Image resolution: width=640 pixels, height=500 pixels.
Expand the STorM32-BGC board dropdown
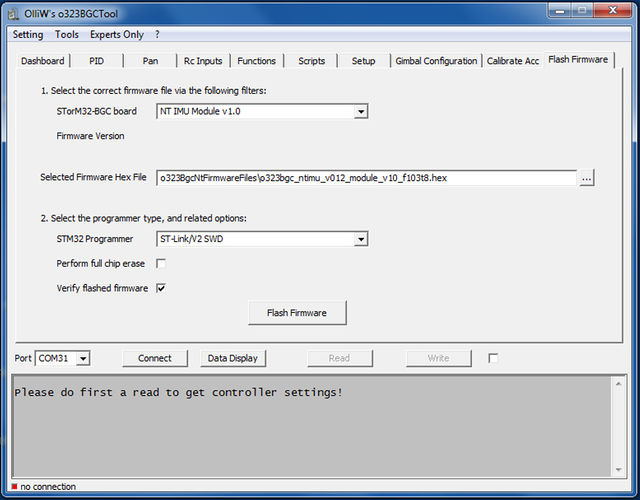click(x=361, y=111)
